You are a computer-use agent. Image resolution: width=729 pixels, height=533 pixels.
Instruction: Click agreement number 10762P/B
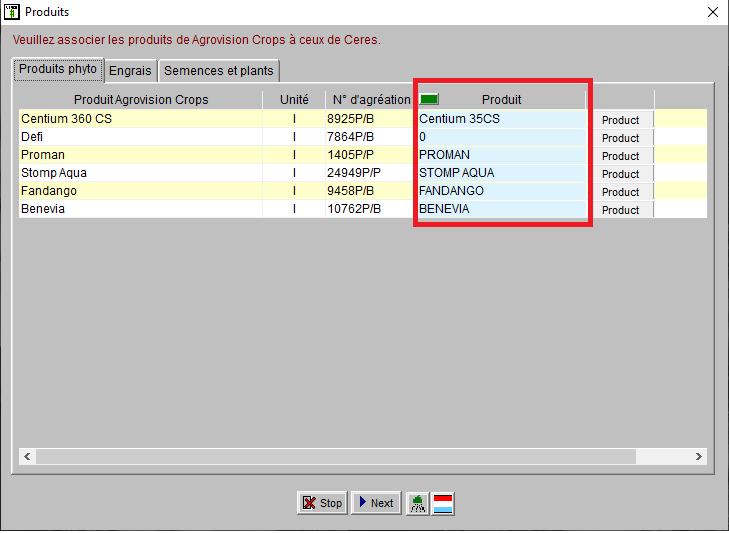tap(371, 209)
